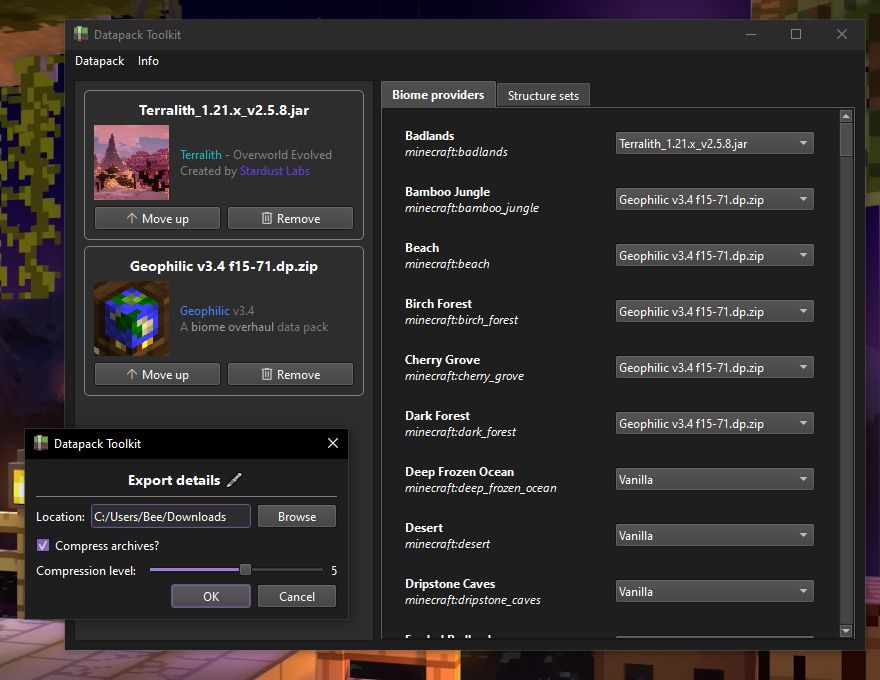This screenshot has height=680, width=880.
Task: Minimize the Datapack Toolkit window
Action: click(751, 34)
